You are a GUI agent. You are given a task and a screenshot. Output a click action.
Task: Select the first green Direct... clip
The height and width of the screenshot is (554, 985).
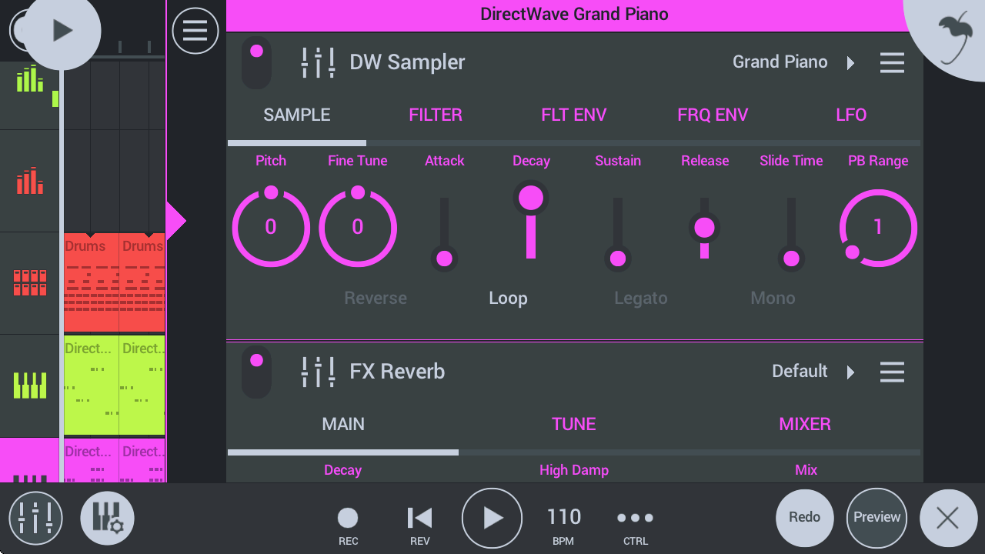tap(91, 385)
